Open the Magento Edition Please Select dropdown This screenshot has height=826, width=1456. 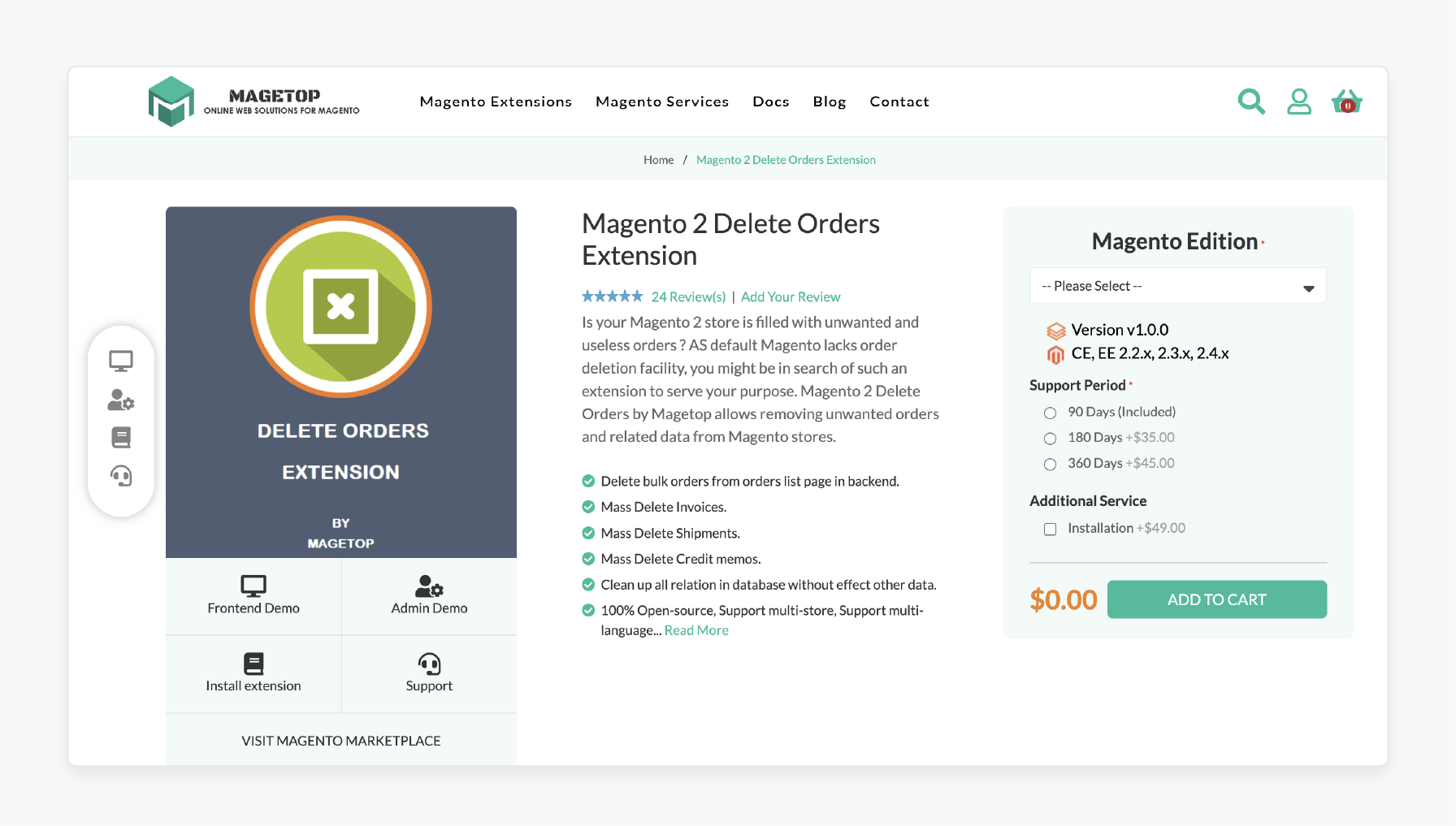(1178, 286)
